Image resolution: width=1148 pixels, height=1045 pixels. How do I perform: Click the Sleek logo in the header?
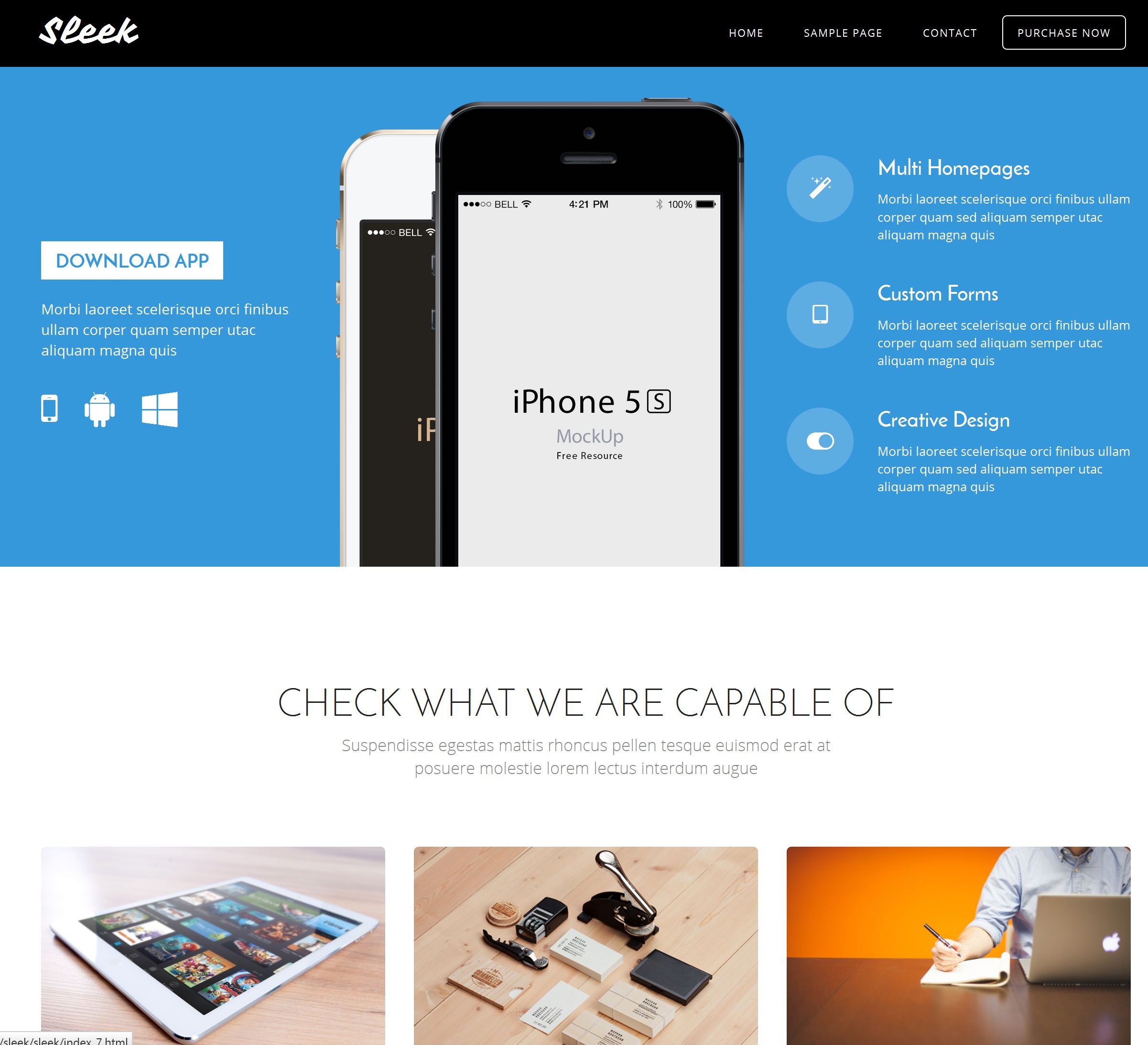pyautogui.click(x=89, y=30)
